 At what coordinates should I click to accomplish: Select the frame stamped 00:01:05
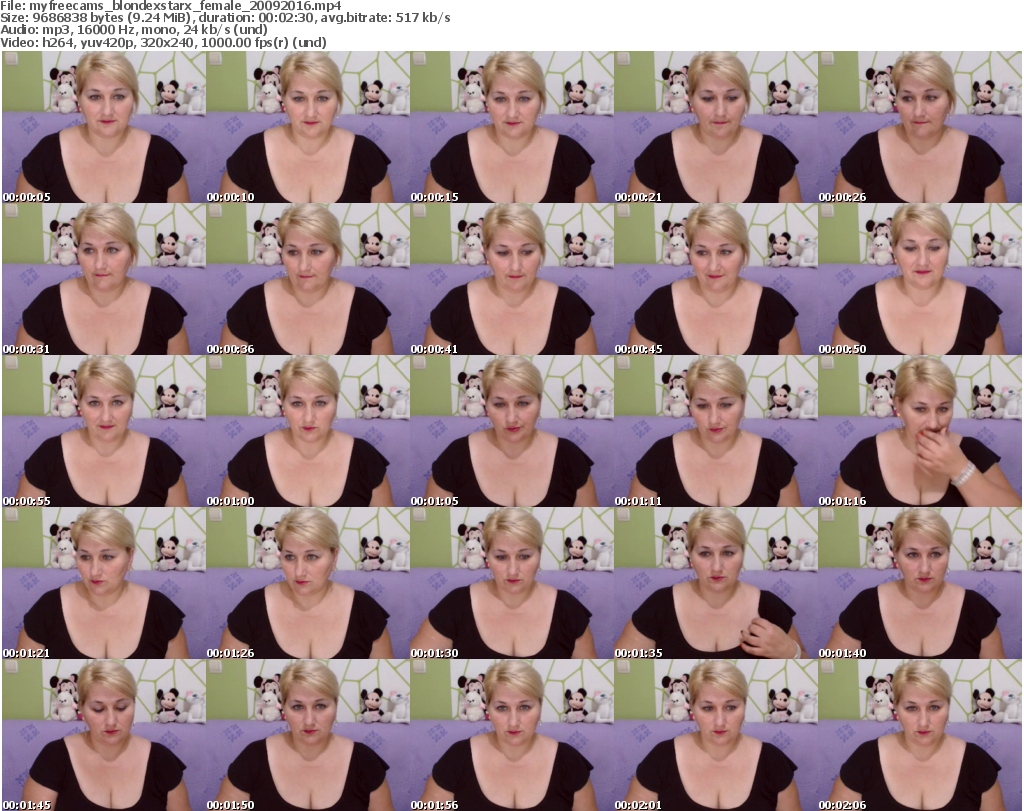click(511, 432)
